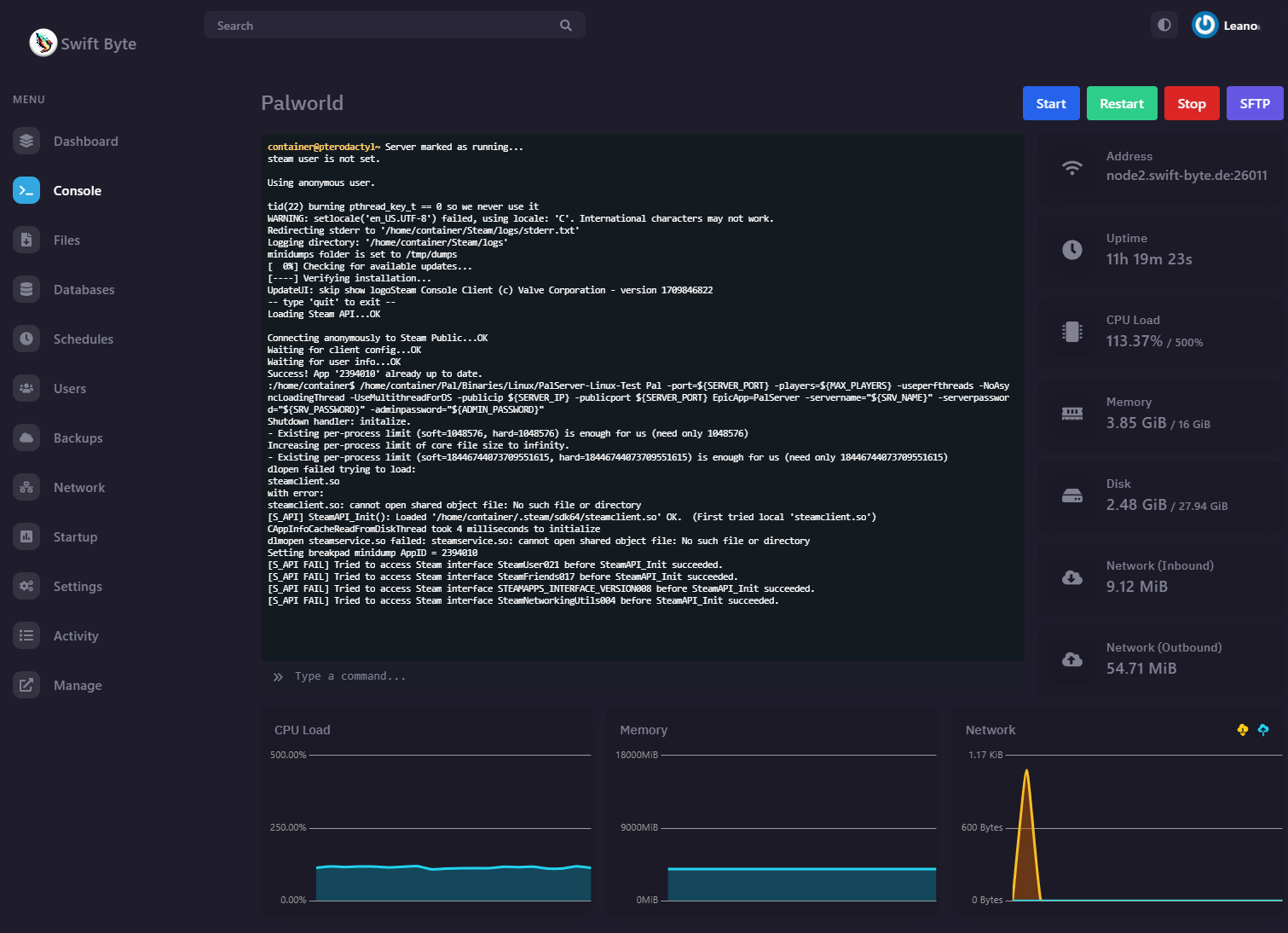
Task: Click the Swift Byte logo icon
Action: (x=43, y=43)
